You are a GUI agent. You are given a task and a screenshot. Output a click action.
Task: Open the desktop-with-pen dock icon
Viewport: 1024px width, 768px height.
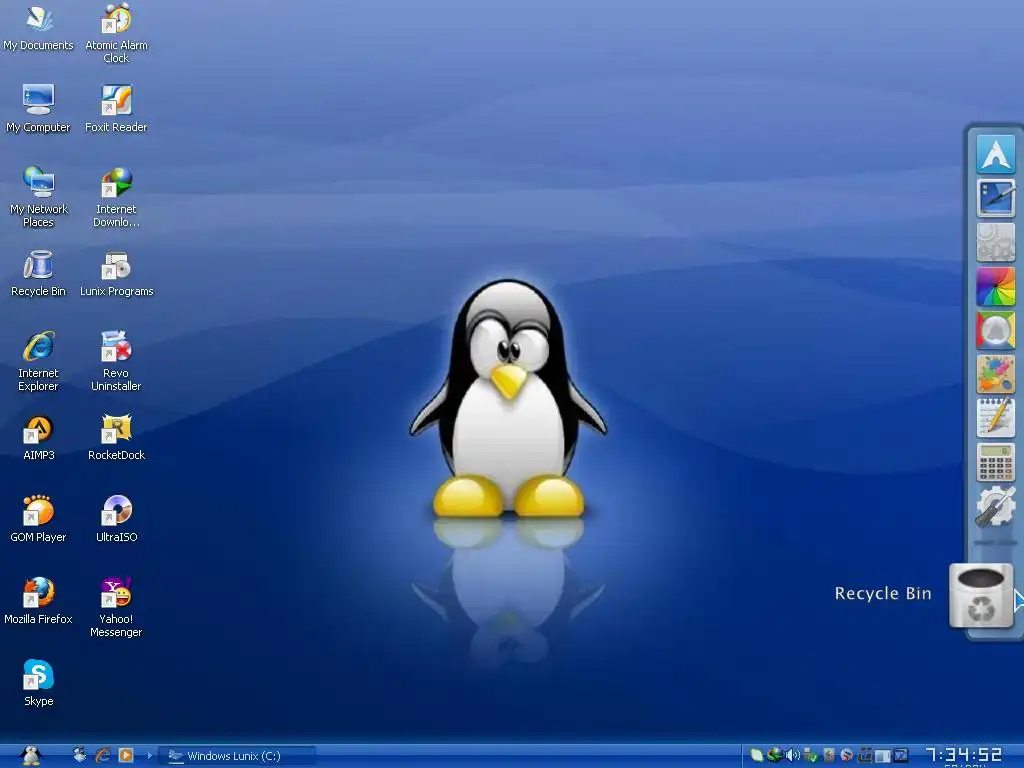(x=995, y=198)
